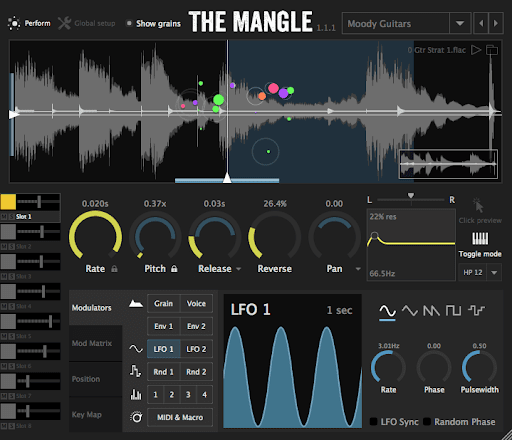Screen dimensions: 512x440
Task: Enable the Random Phase checkbox
Action: pos(427,422)
